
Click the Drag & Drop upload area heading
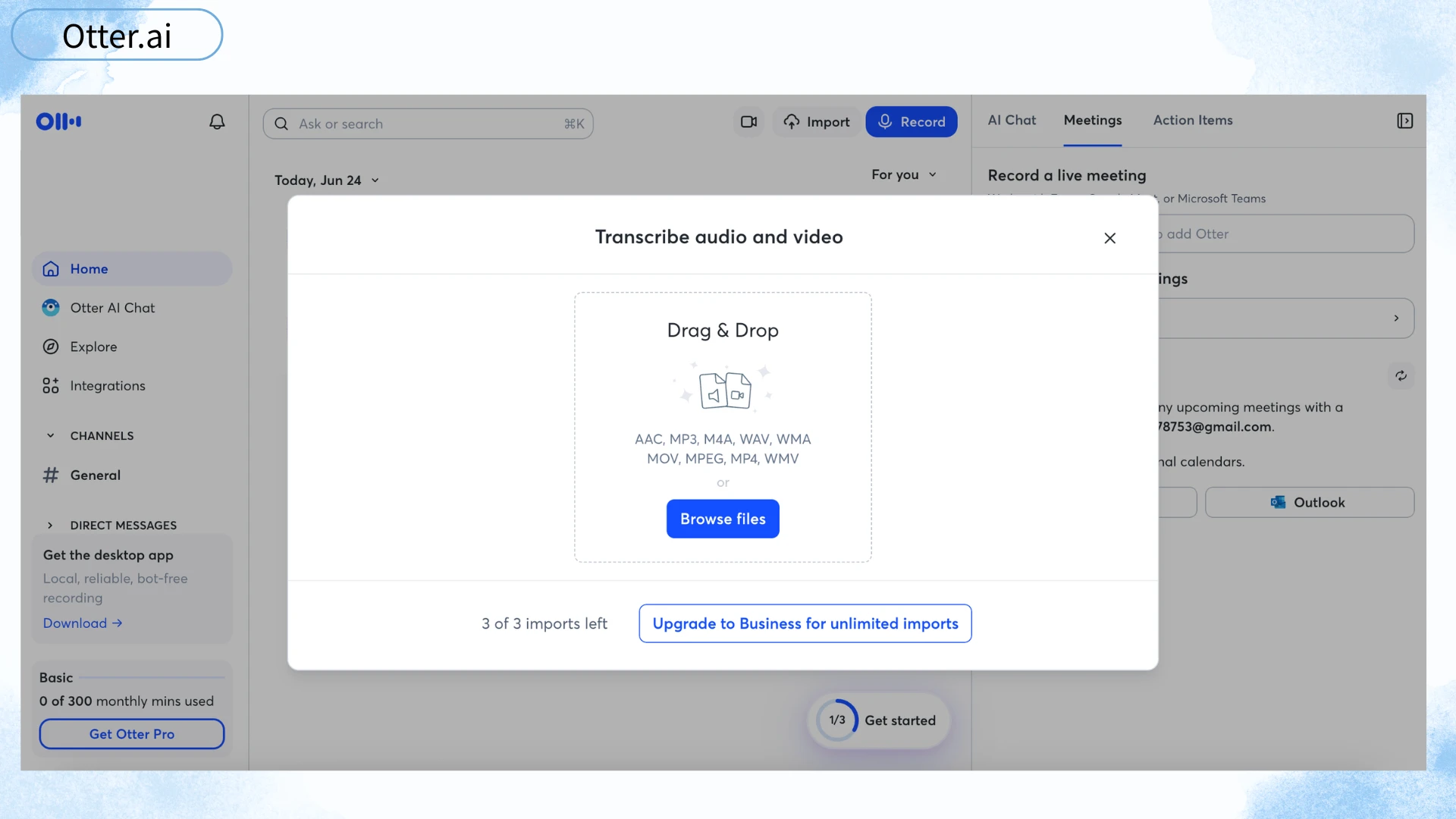[723, 331]
